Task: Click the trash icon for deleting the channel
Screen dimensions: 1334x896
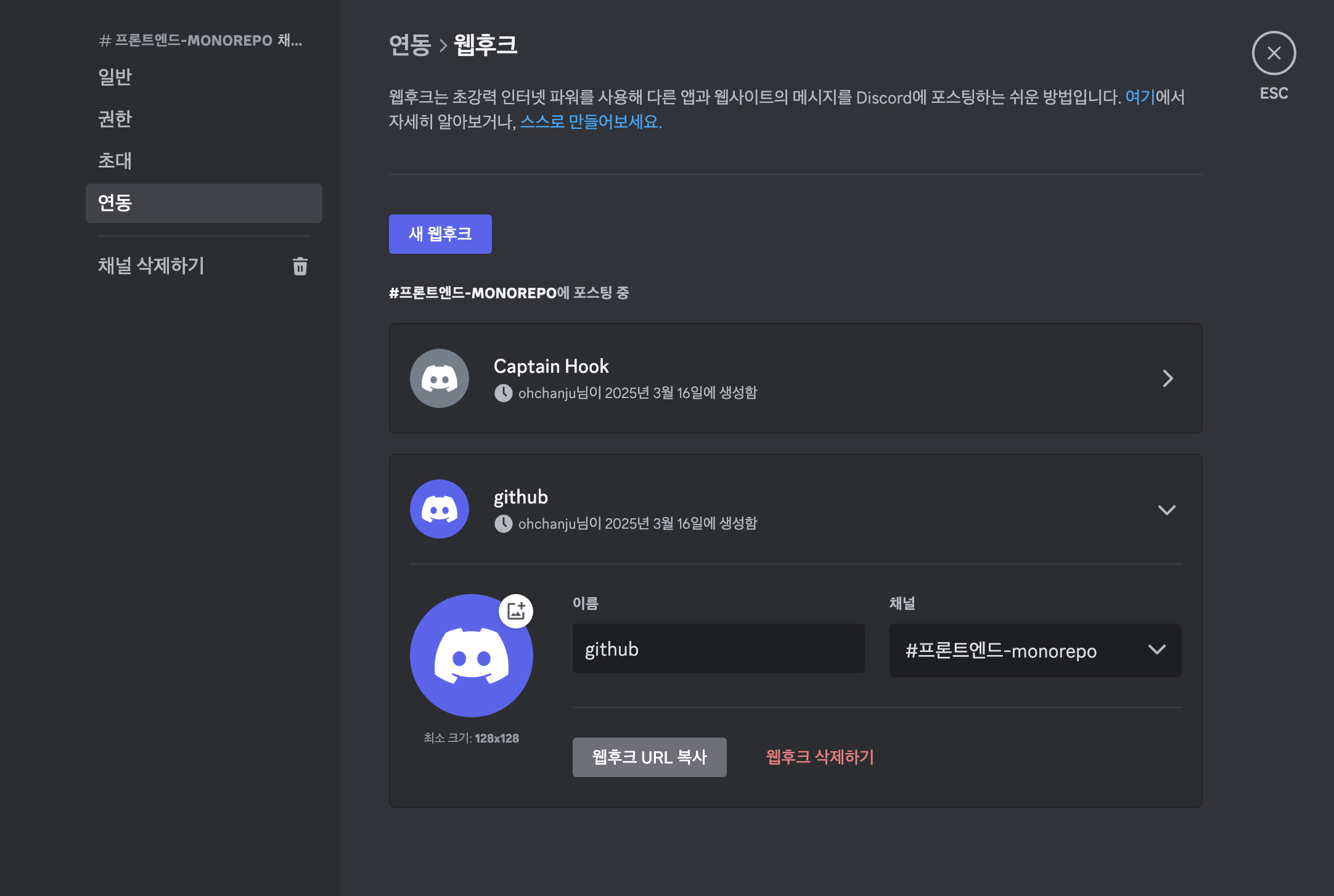Action: coord(300,266)
